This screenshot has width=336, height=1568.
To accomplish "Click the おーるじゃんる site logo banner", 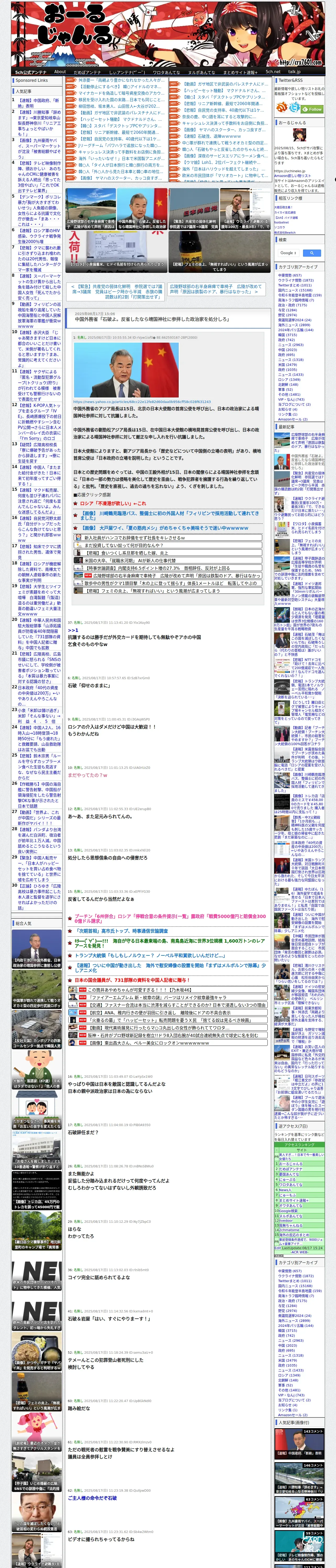I will (168, 33).
